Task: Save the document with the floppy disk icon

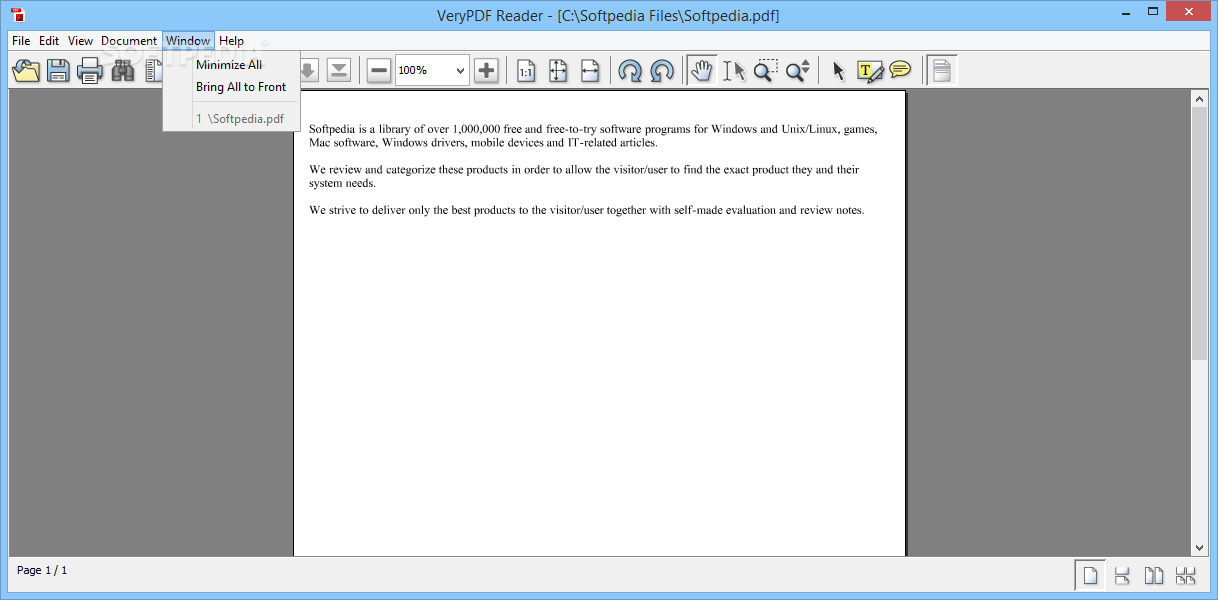Action: click(x=58, y=70)
